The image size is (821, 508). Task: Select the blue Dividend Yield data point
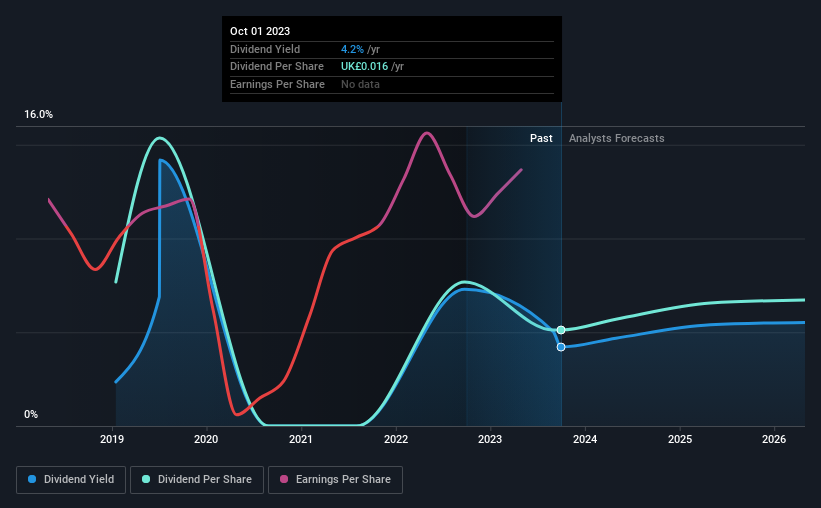coord(561,347)
